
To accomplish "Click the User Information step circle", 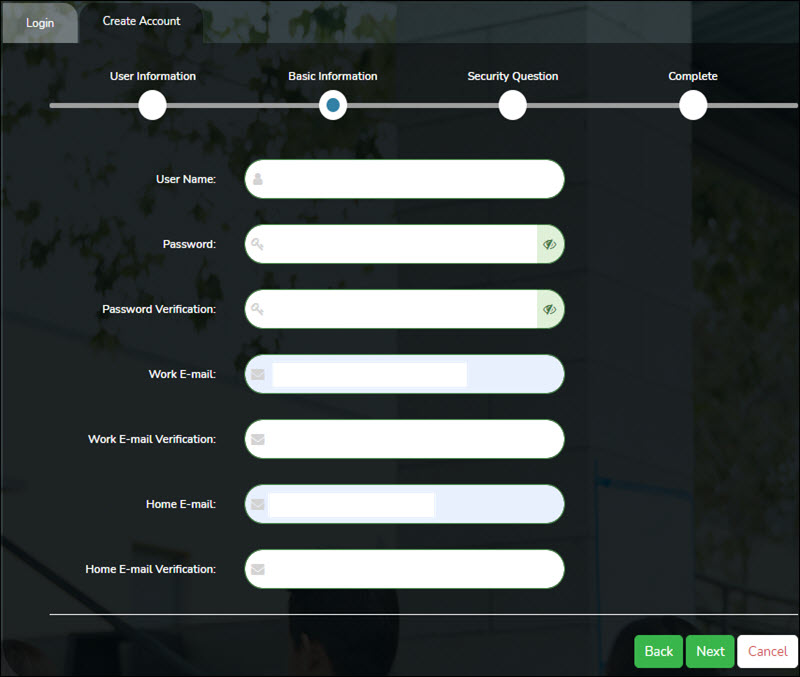I will 152,105.
